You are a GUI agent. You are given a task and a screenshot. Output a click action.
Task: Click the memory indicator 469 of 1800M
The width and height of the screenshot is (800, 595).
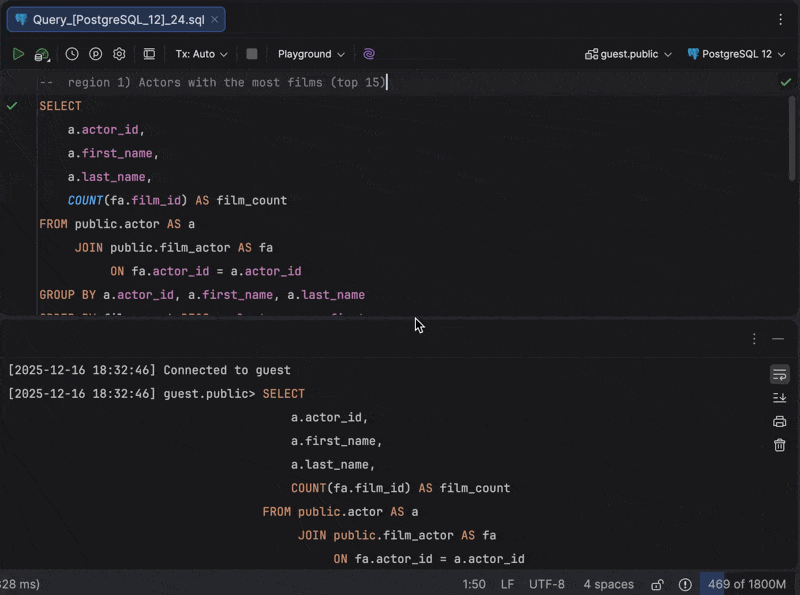pyautogui.click(x=747, y=584)
